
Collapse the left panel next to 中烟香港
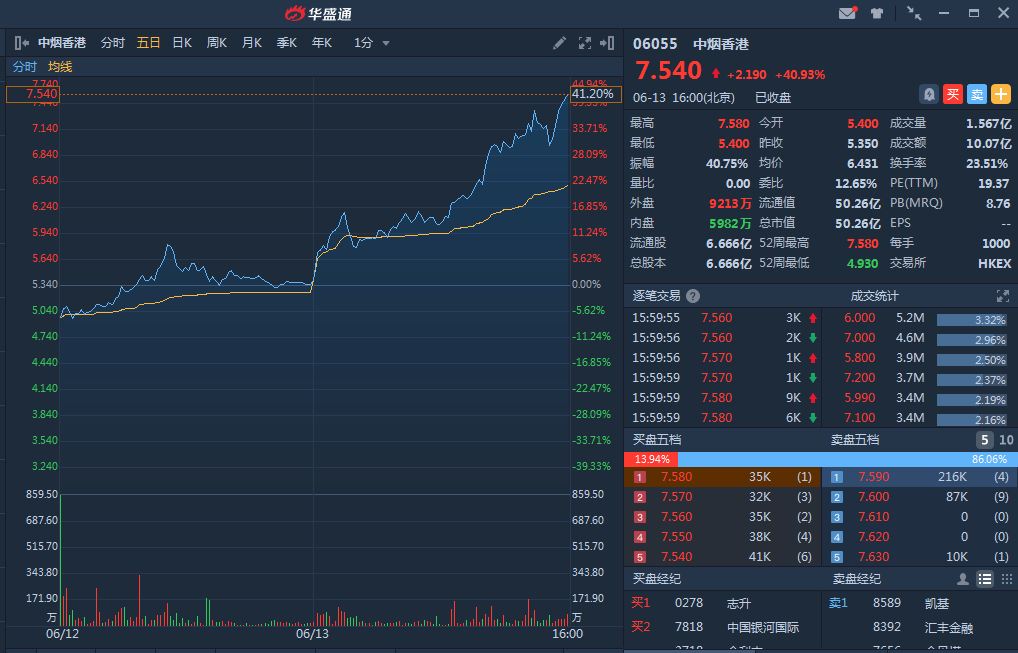[21, 43]
